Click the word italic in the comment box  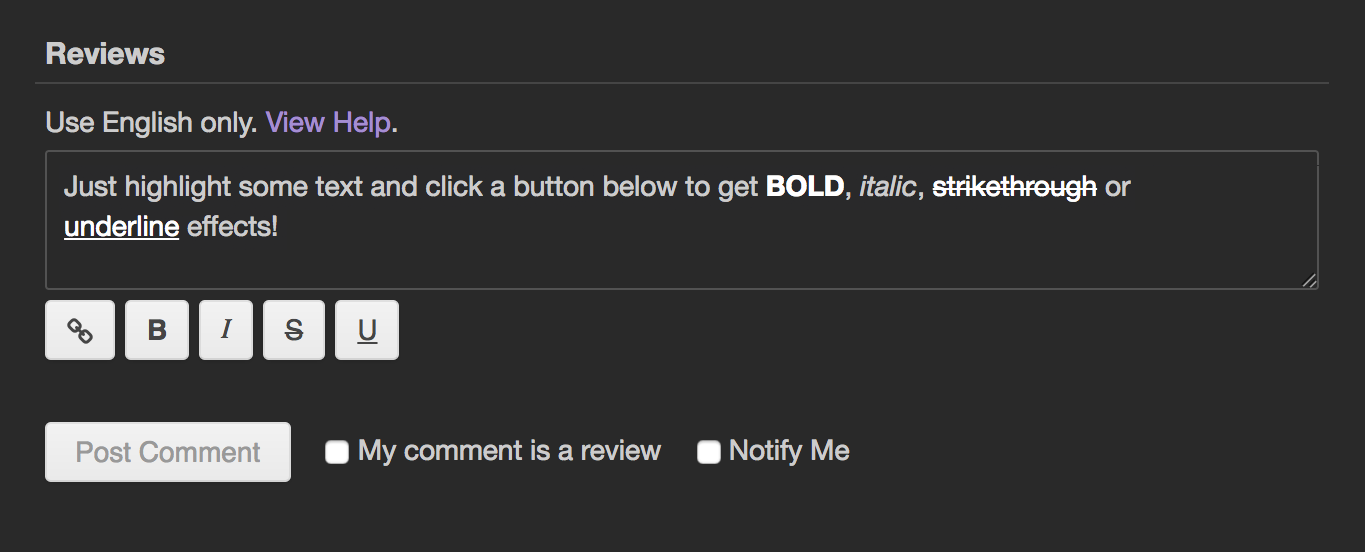(x=887, y=187)
